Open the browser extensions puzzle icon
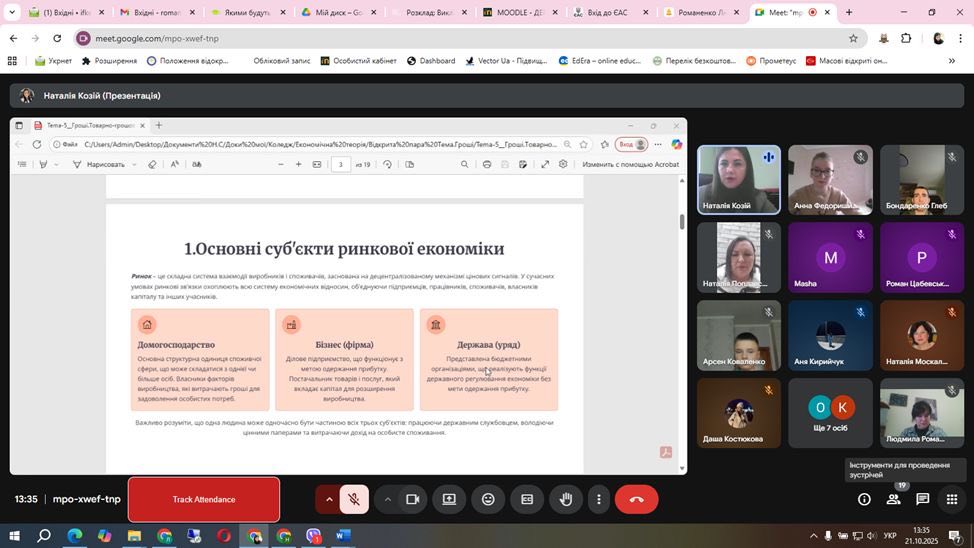The width and height of the screenshot is (974, 548). click(x=906, y=39)
